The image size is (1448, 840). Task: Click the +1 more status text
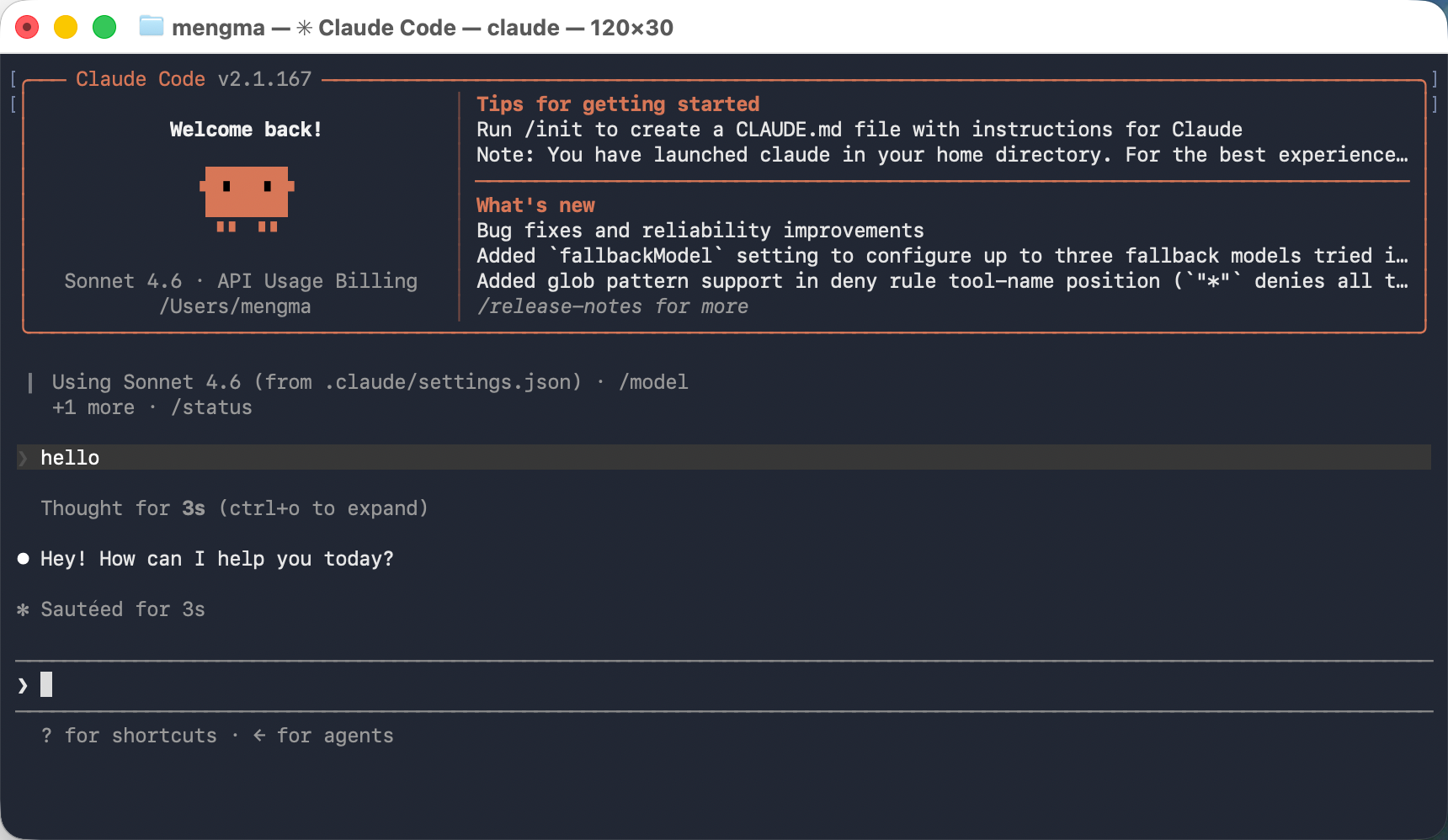[x=93, y=407]
